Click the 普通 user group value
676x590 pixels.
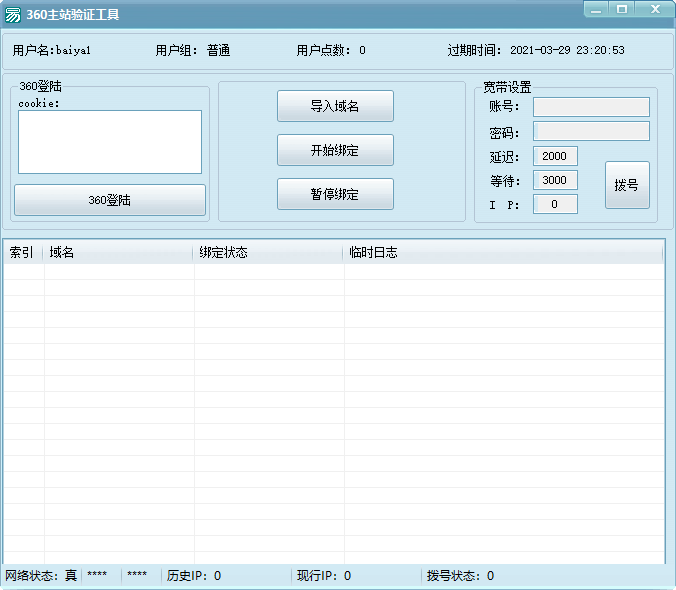tap(219, 50)
